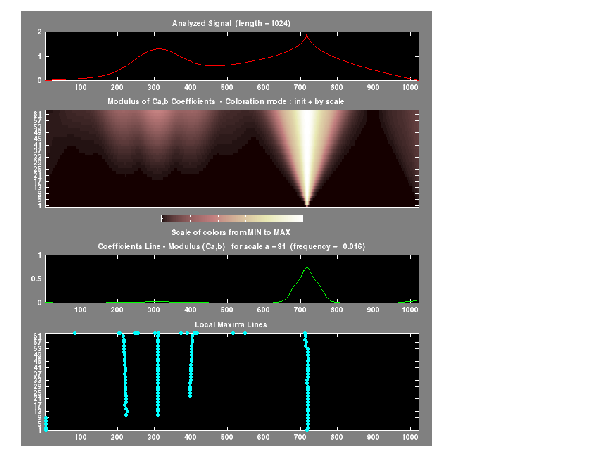Click the small green bump near 300
This screenshot has height=451, width=600.
tap(154, 300)
